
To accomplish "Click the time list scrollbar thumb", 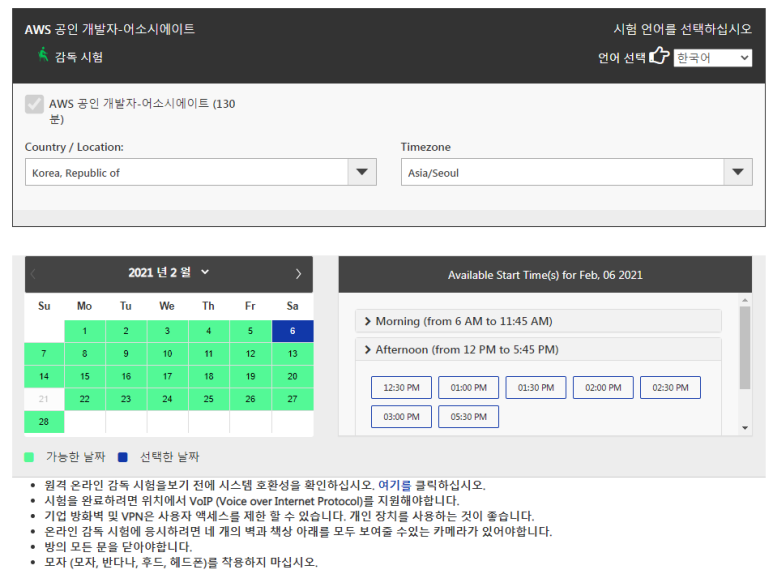I will (x=745, y=348).
